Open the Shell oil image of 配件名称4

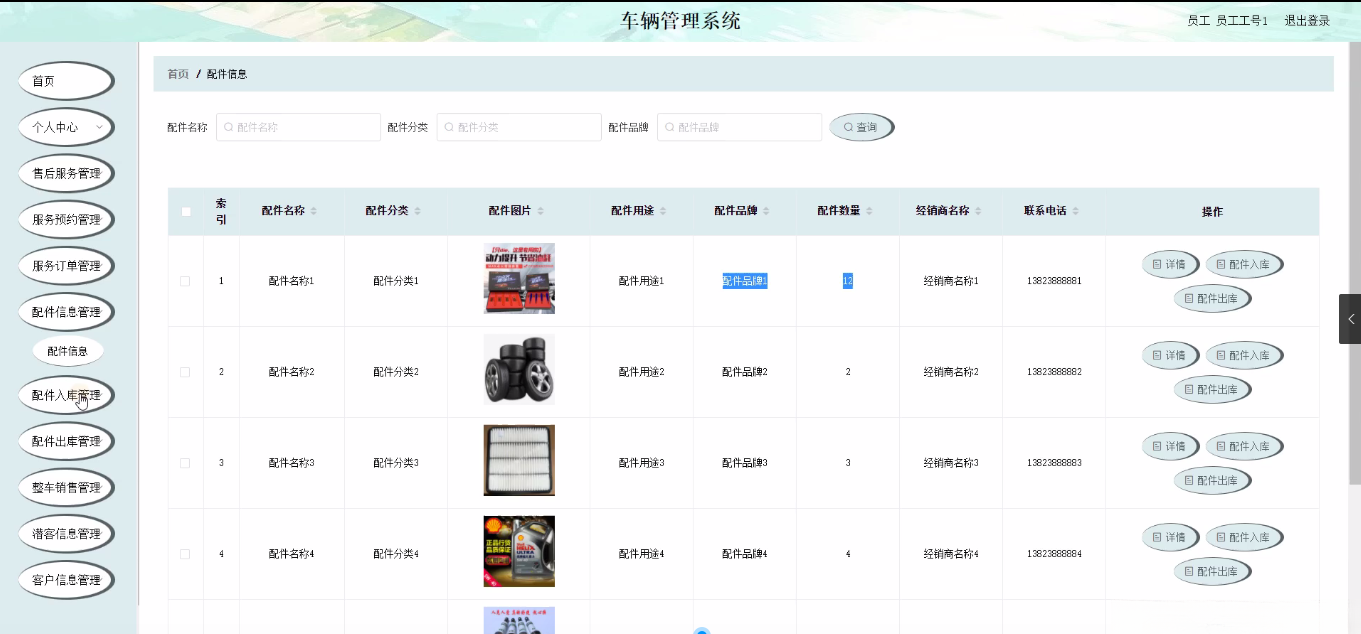tap(519, 551)
